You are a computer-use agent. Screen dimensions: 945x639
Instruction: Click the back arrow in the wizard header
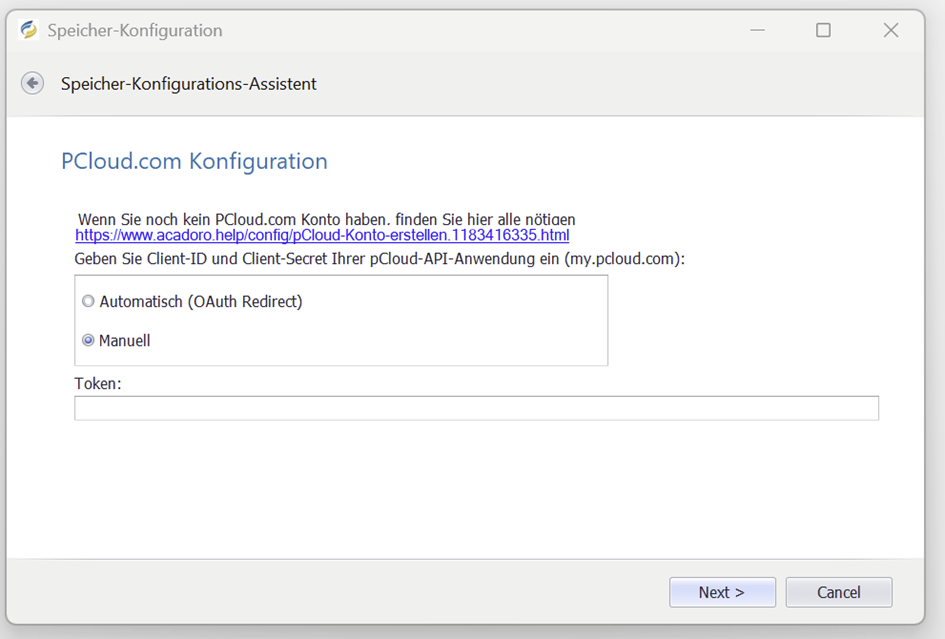coord(33,83)
